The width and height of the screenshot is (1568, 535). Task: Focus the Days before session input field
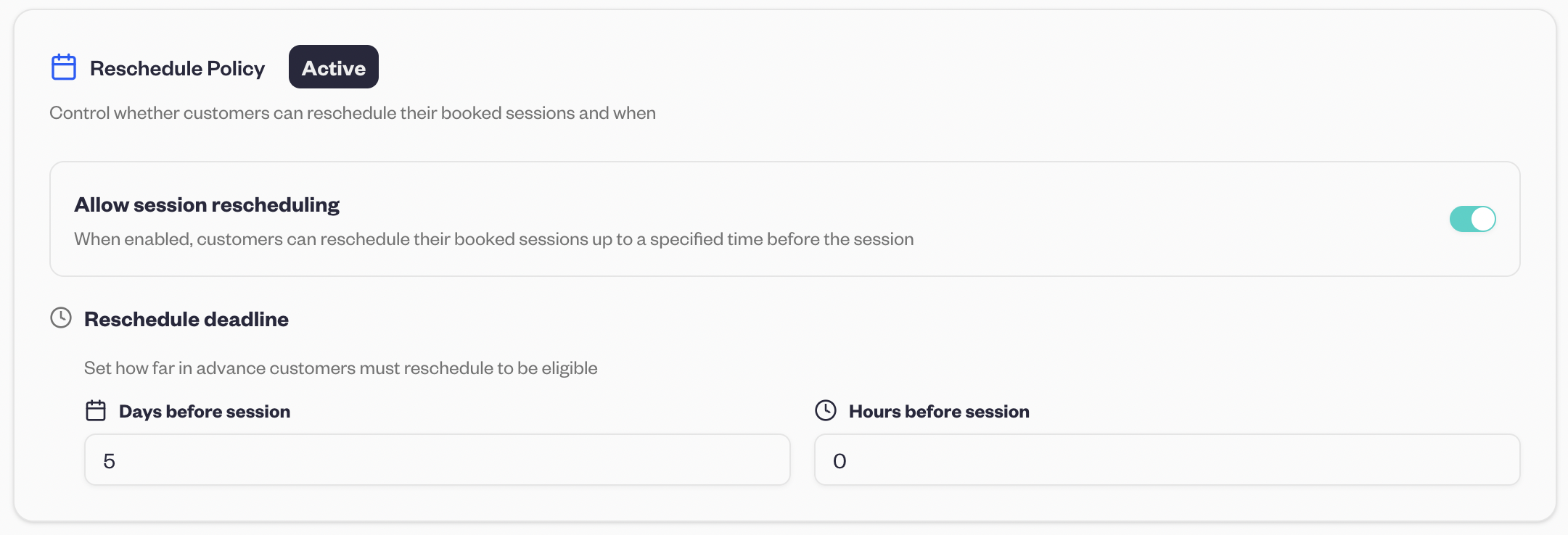[x=437, y=460]
